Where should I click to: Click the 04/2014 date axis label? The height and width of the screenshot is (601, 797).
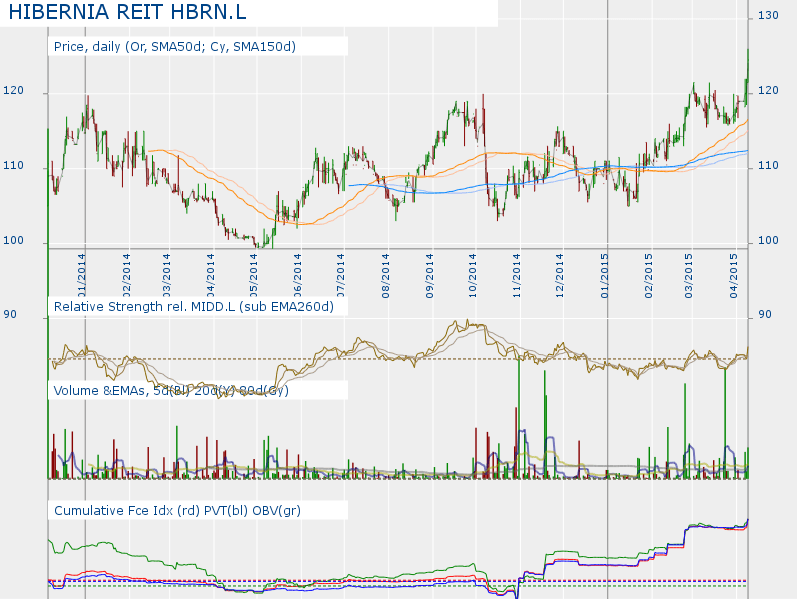[210, 276]
